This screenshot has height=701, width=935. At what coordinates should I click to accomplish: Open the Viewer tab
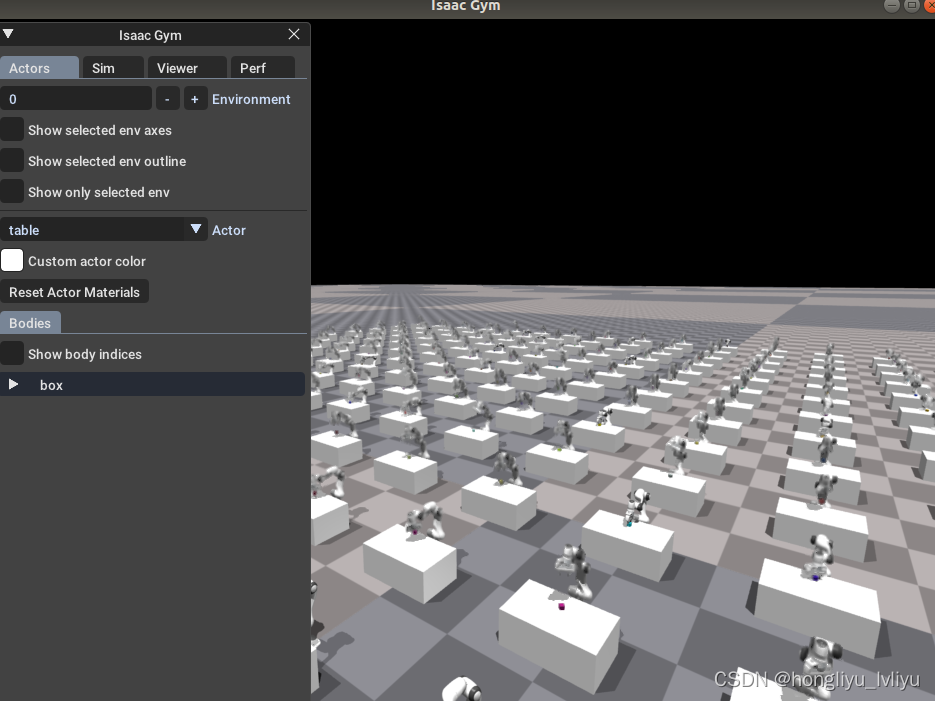click(x=187, y=68)
